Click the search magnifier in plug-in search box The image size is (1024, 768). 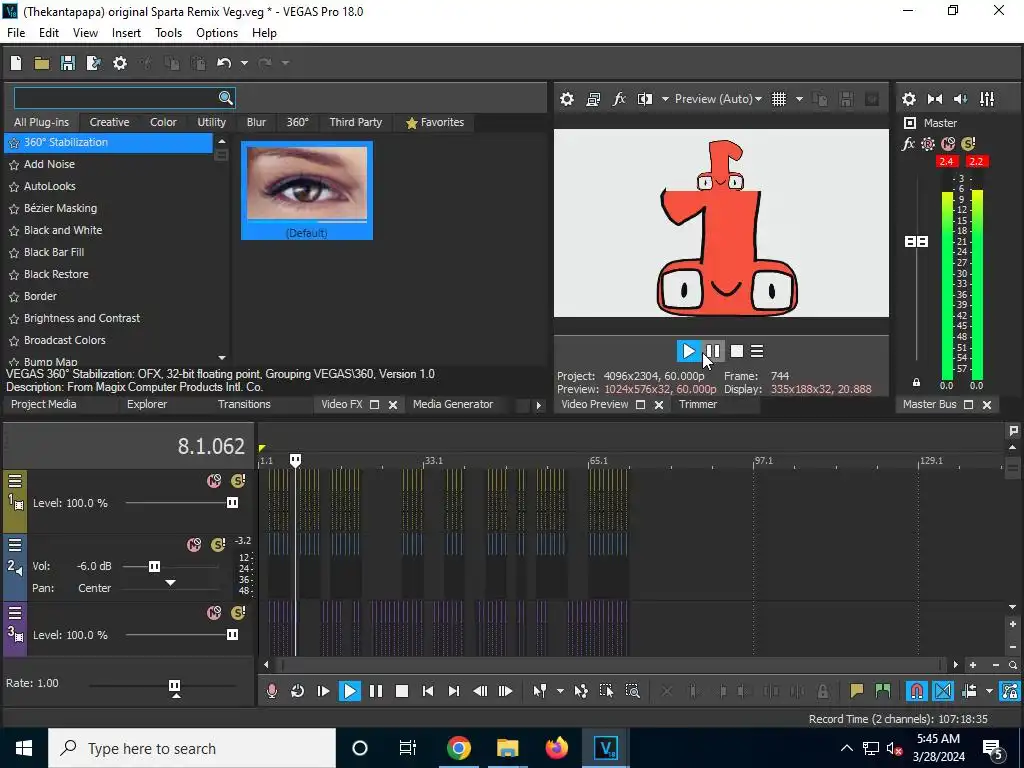[225, 98]
